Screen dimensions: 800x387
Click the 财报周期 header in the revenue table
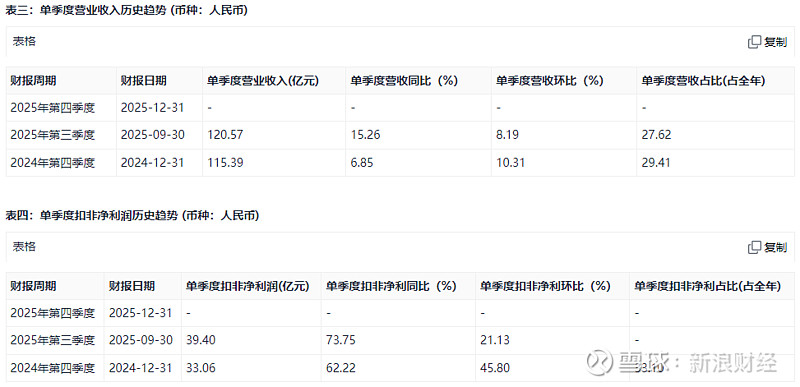[33, 81]
